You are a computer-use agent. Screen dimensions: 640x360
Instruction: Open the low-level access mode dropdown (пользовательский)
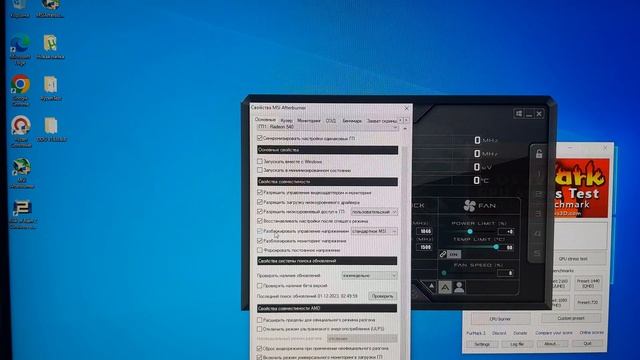pos(374,212)
